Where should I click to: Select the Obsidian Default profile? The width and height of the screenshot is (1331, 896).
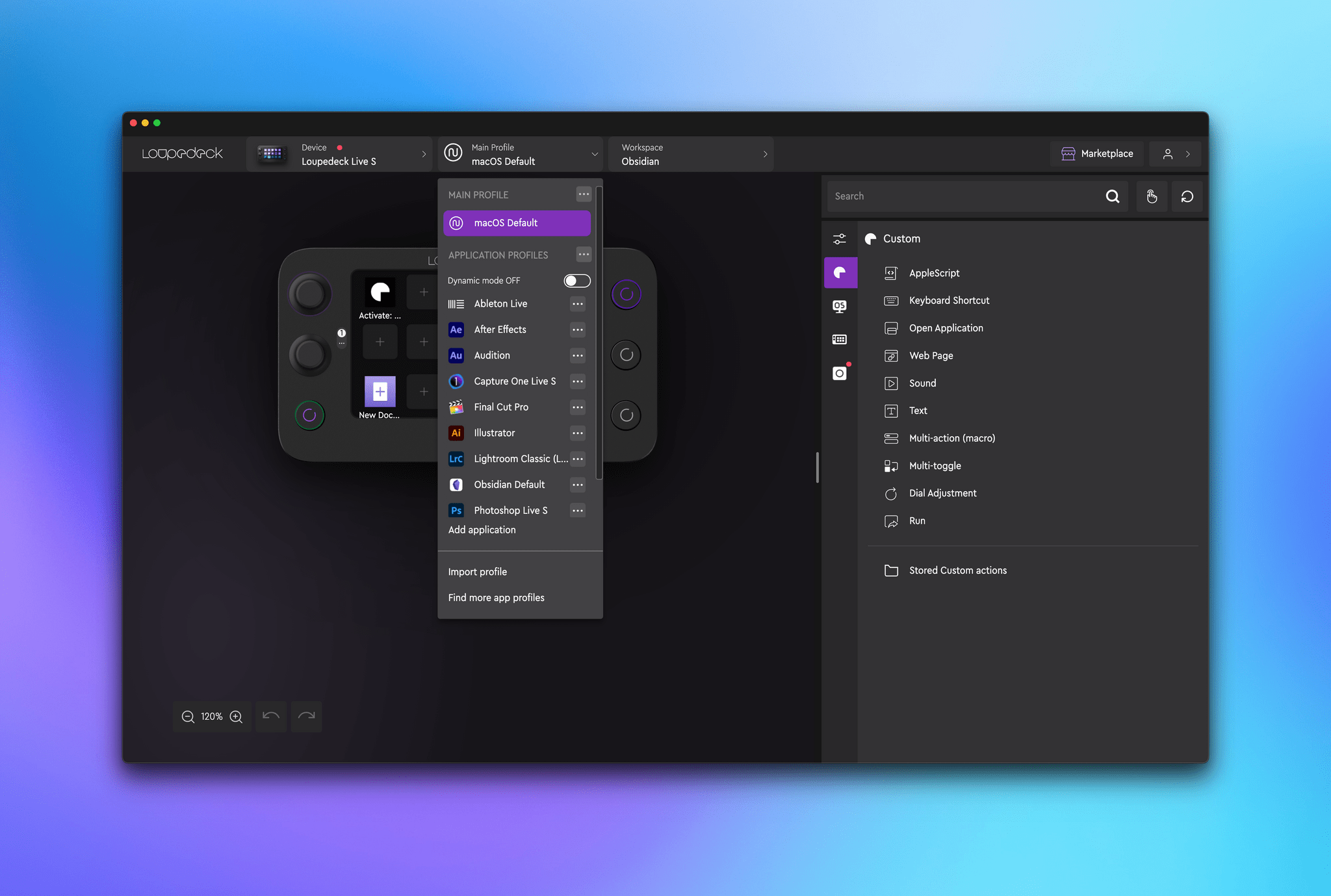pyautogui.click(x=509, y=485)
